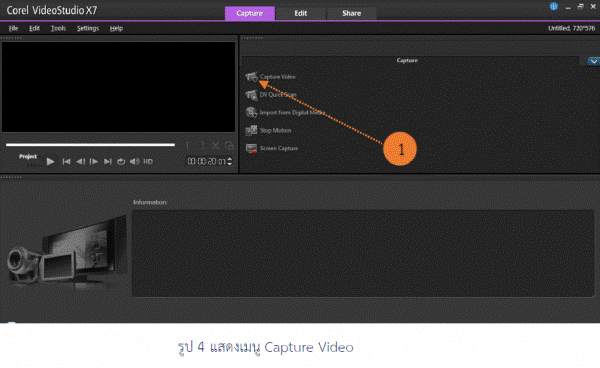Select Project playback mode
The width and height of the screenshot is (600, 368).
(x=28, y=156)
